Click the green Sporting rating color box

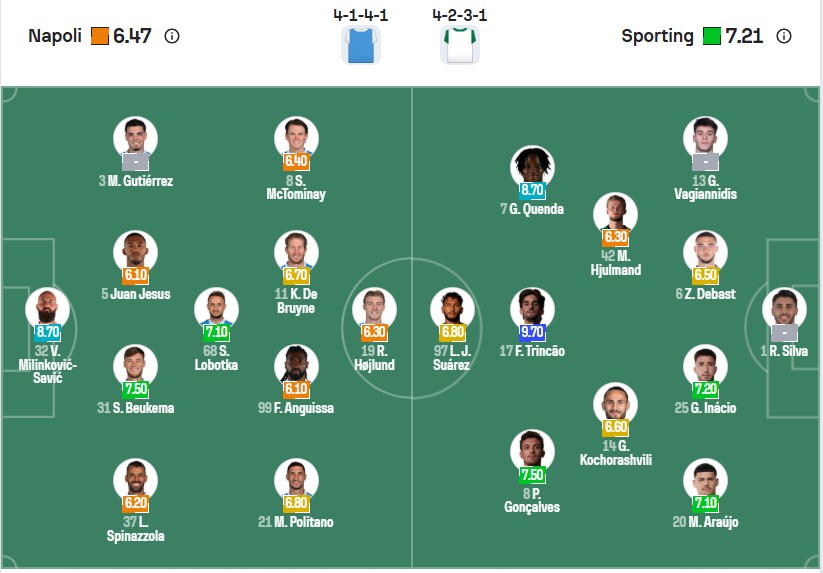click(x=712, y=36)
